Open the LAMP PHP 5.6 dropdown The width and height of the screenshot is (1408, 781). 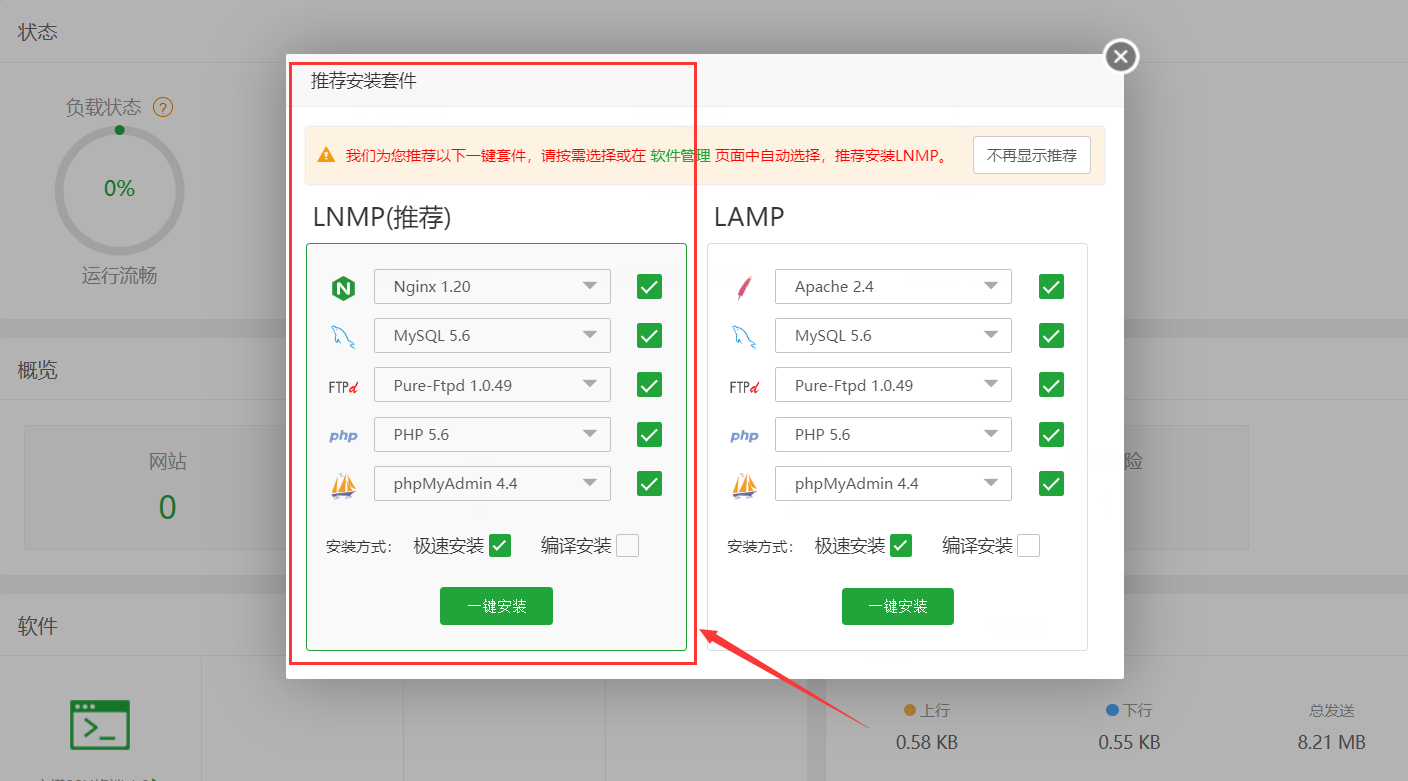tap(893, 434)
